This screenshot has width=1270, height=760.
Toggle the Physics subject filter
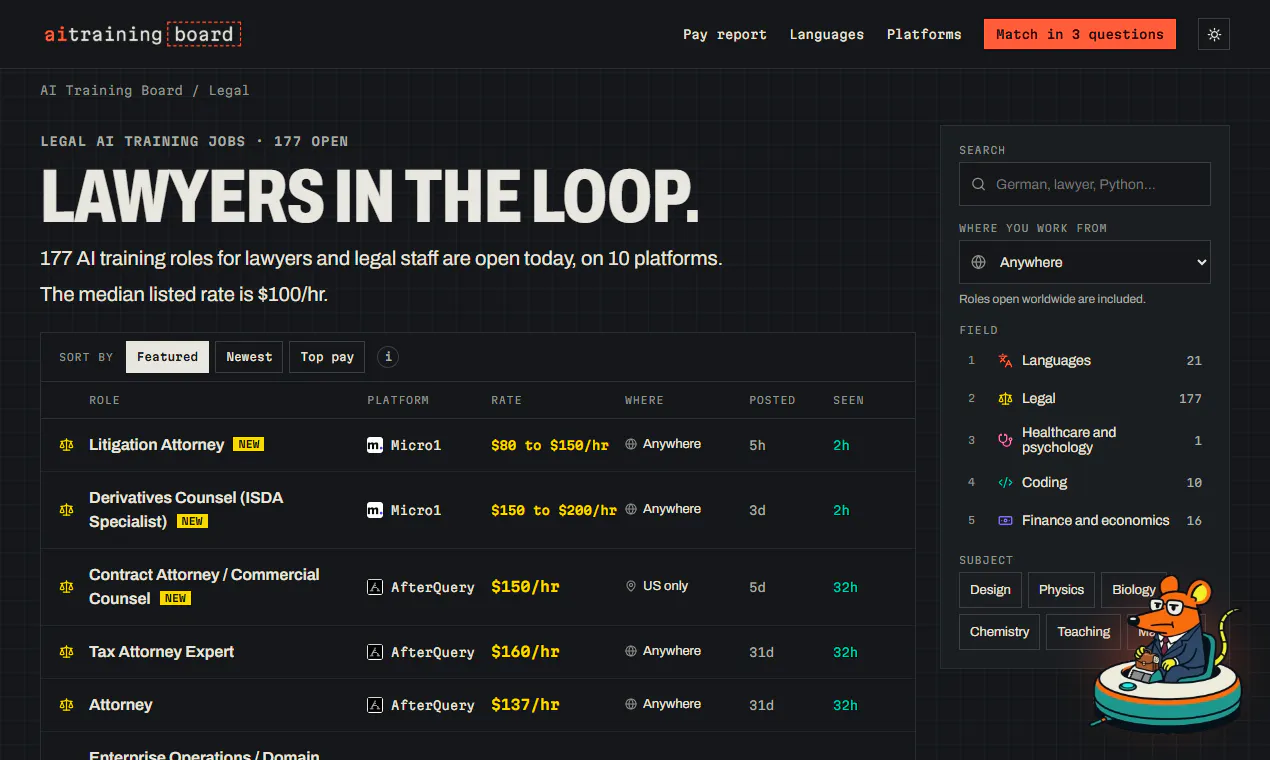coord(1062,590)
